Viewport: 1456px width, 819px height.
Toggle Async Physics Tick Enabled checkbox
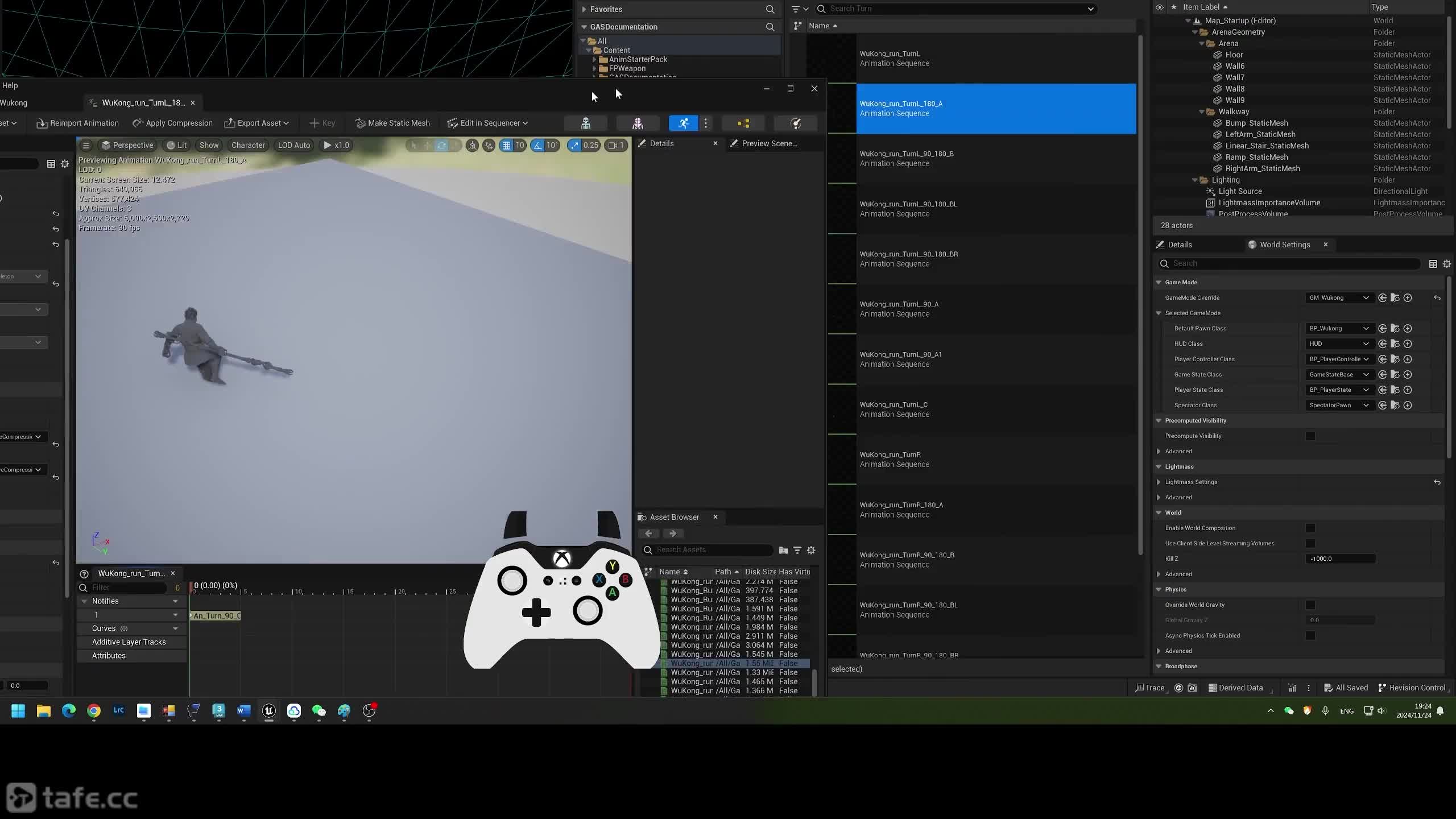click(x=1310, y=635)
